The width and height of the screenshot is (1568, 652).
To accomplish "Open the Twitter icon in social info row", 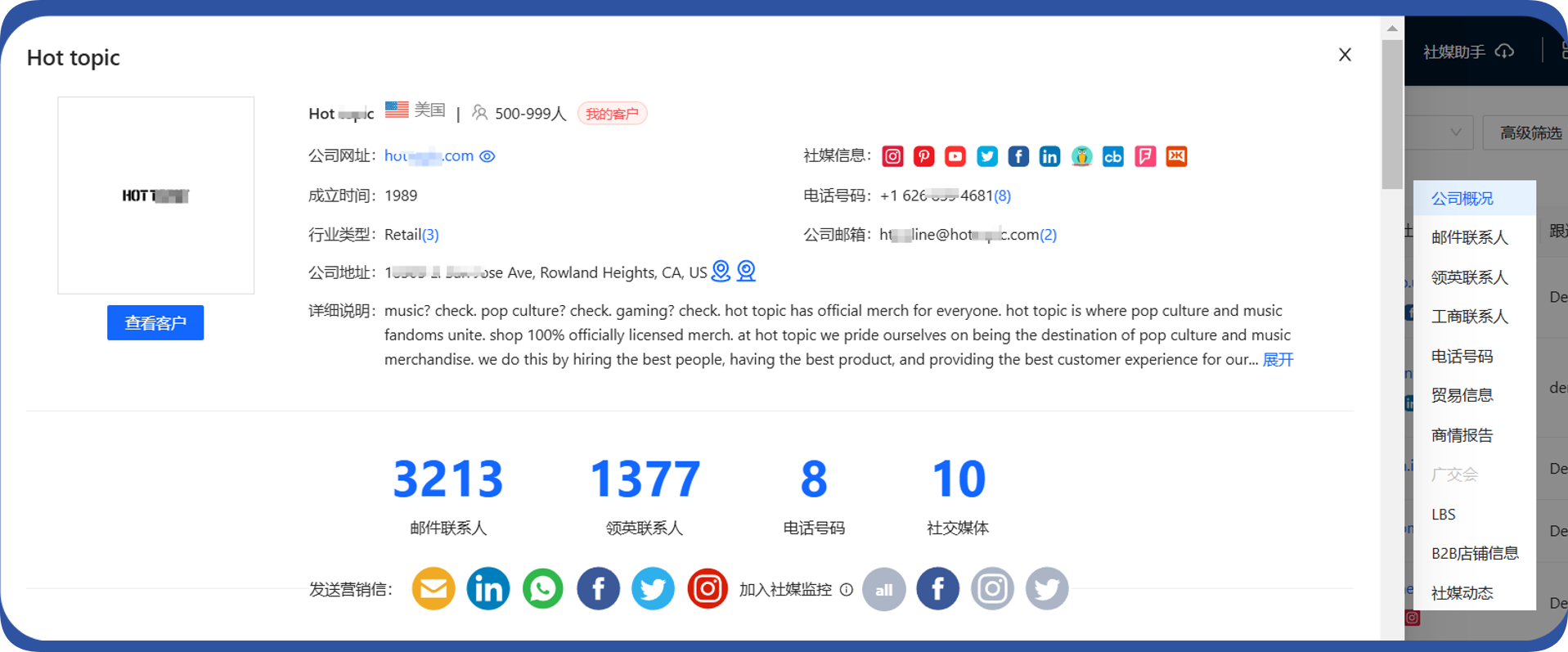I will 986,156.
